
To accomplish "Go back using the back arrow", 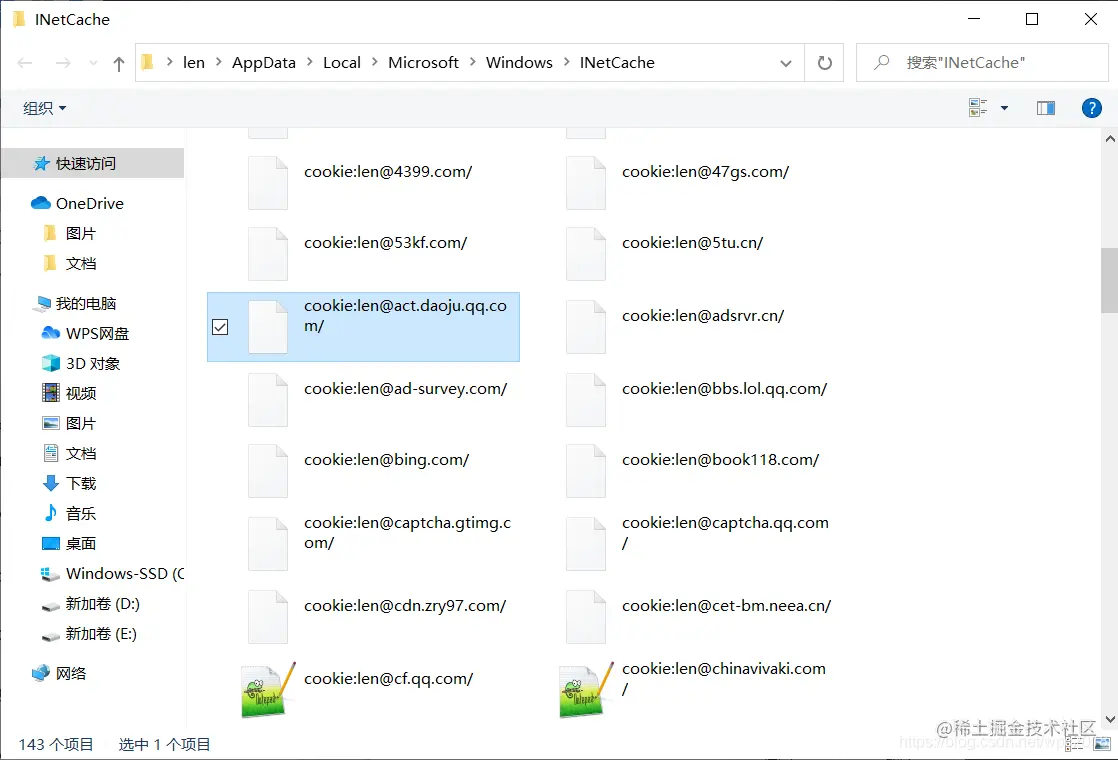I will click(x=25, y=63).
